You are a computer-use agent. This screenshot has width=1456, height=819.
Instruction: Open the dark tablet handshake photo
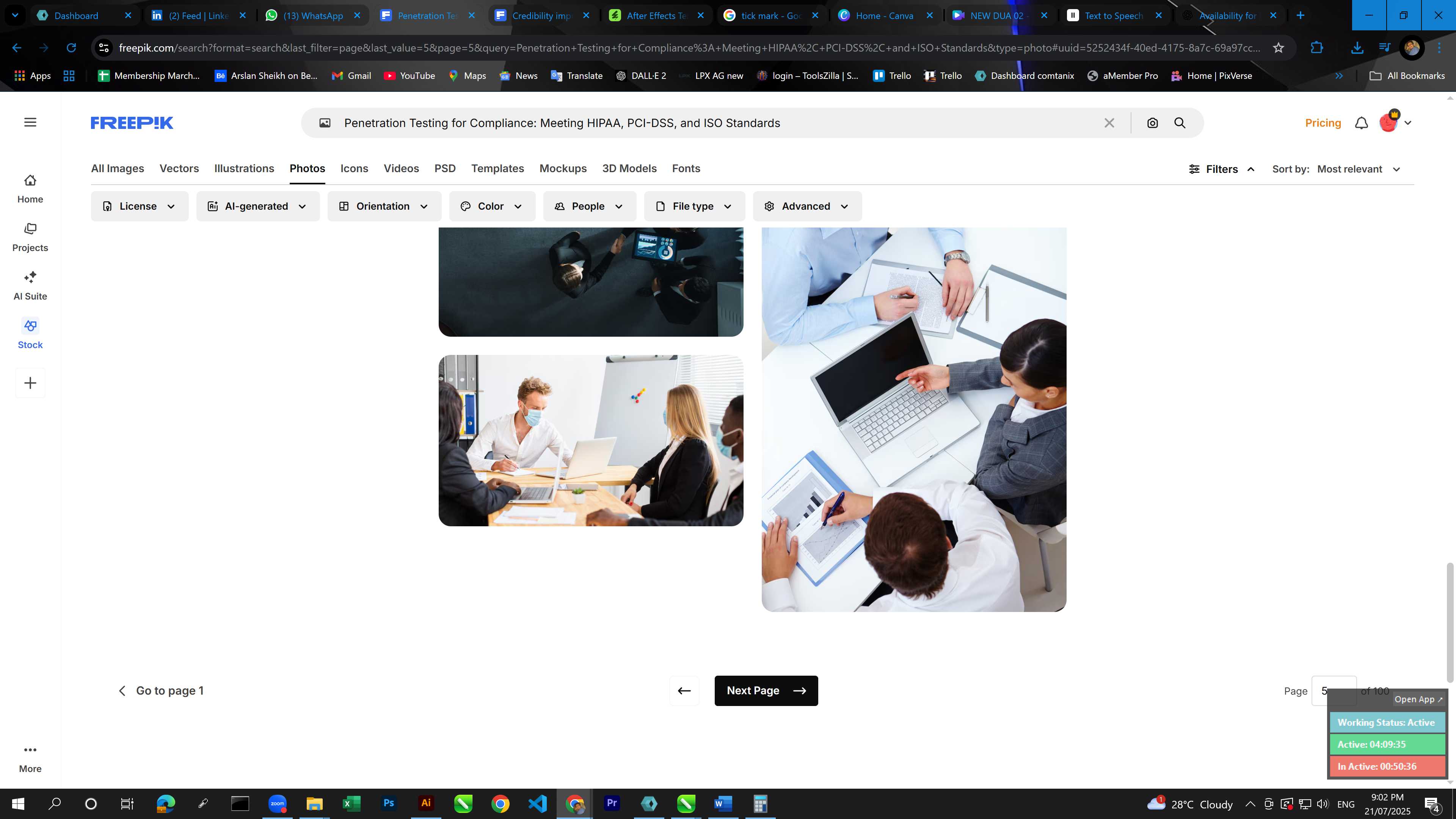point(591,281)
